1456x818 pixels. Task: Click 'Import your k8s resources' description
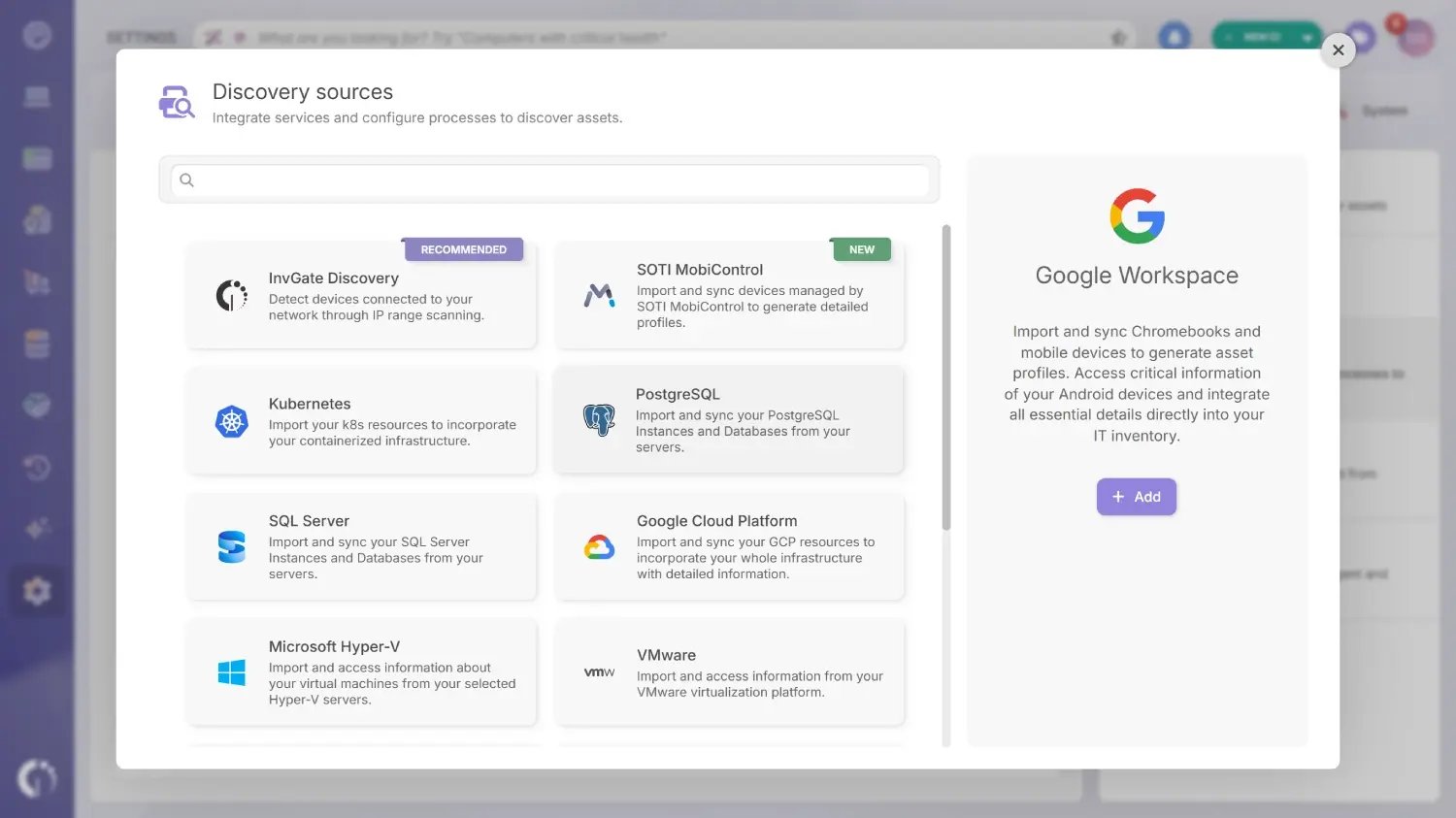[x=392, y=433]
